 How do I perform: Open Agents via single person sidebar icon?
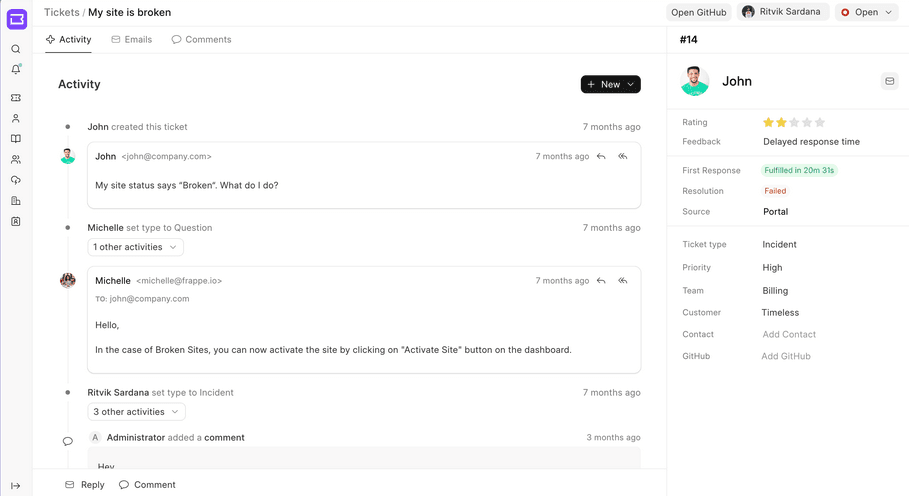pyautogui.click(x=16, y=118)
